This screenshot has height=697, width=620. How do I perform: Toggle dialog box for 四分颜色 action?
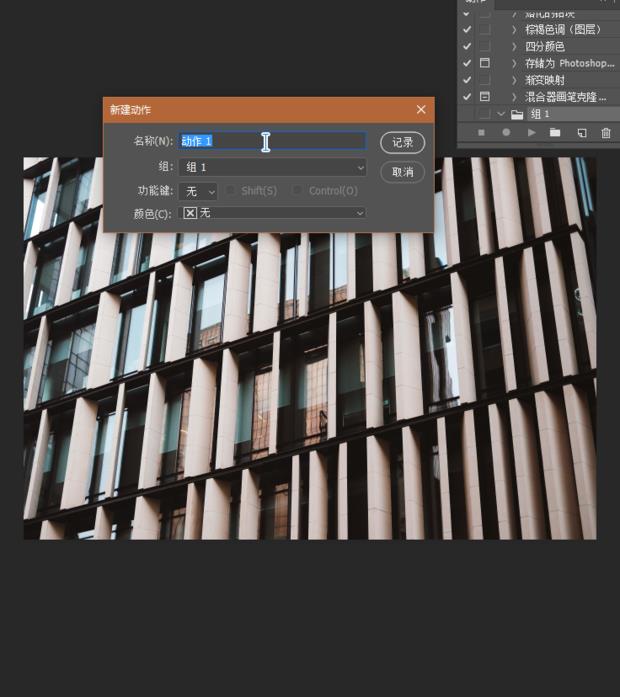[484, 46]
